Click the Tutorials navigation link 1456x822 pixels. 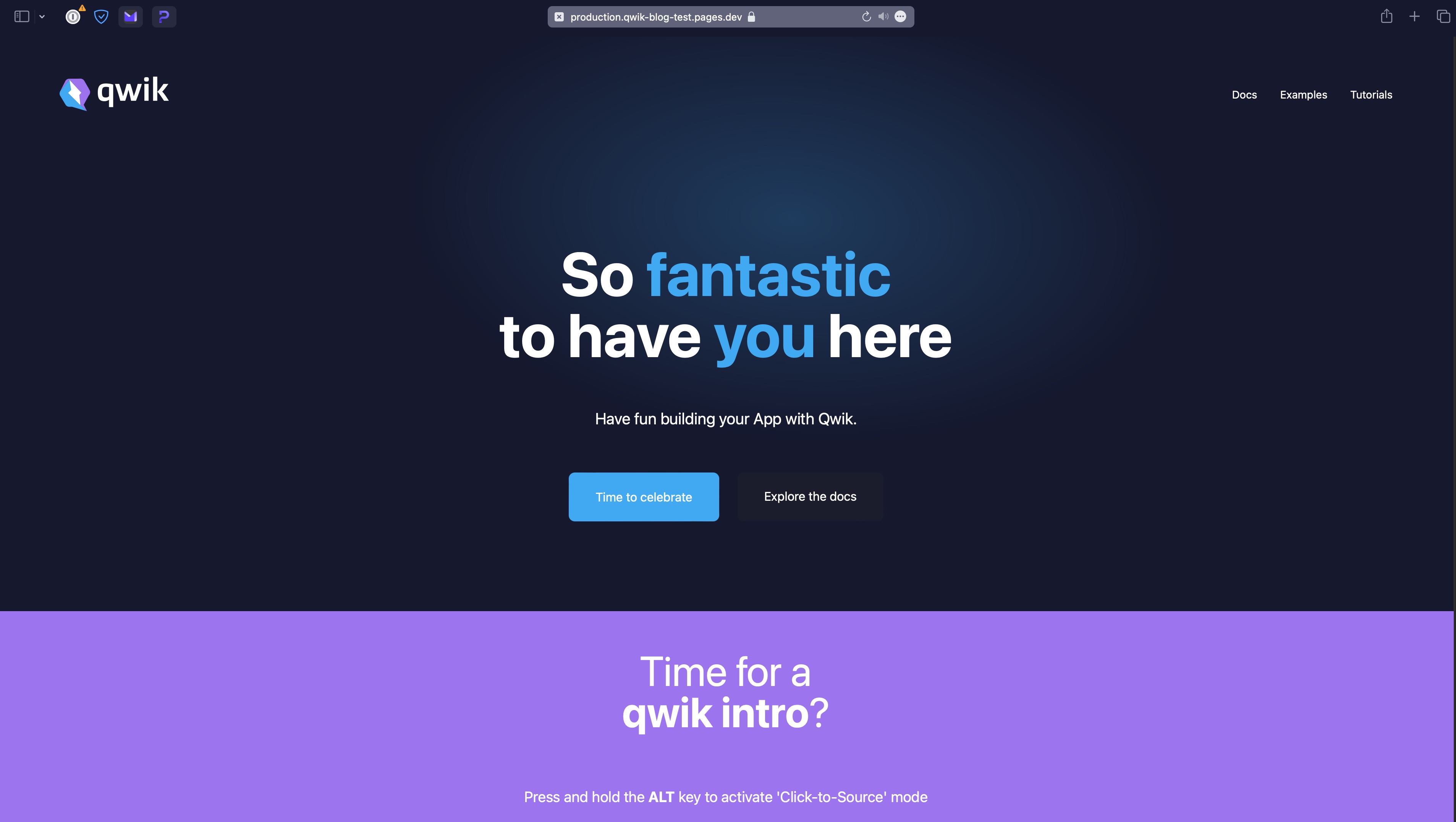point(1371,94)
